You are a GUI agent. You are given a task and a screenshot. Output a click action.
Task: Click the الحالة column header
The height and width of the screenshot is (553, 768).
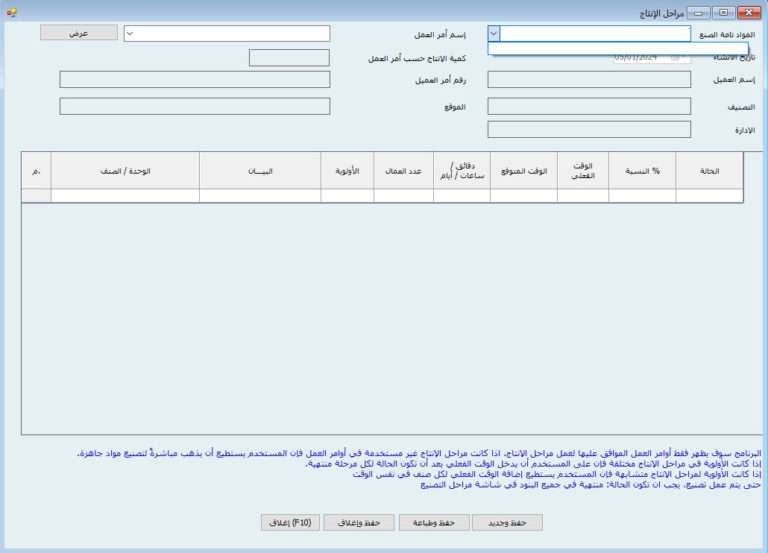(x=709, y=170)
